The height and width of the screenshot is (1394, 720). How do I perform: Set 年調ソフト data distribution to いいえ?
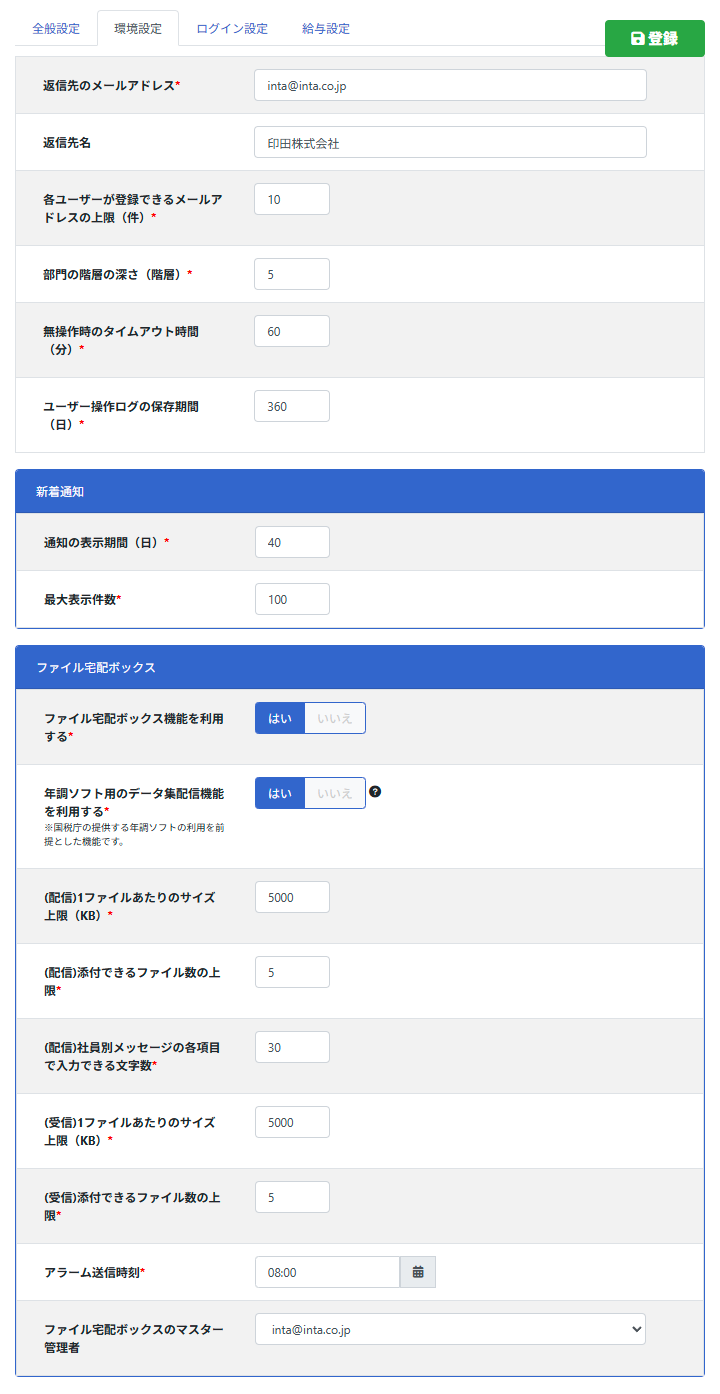(x=335, y=793)
